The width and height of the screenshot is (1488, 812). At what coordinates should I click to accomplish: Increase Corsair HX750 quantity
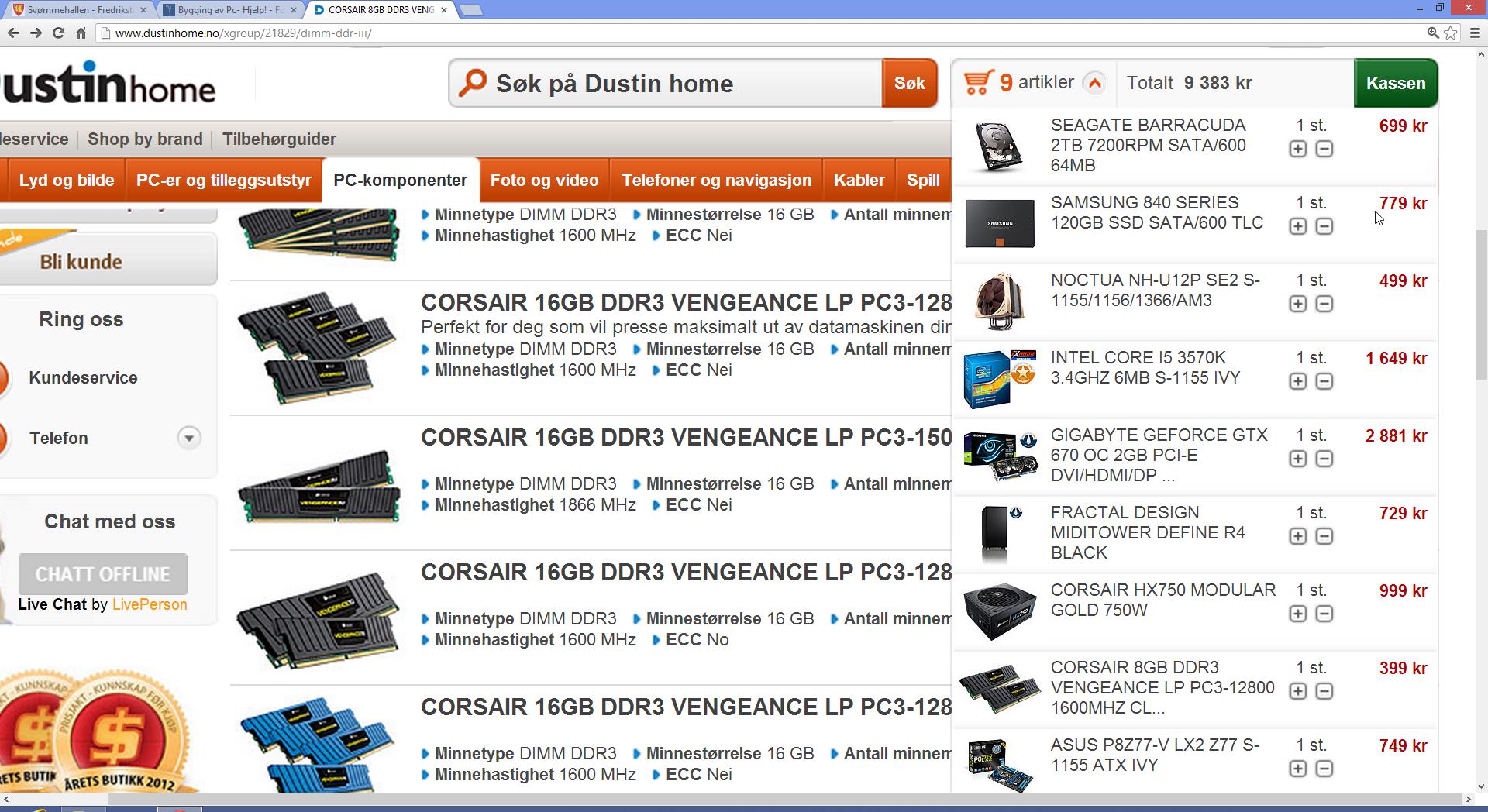pos(1298,614)
